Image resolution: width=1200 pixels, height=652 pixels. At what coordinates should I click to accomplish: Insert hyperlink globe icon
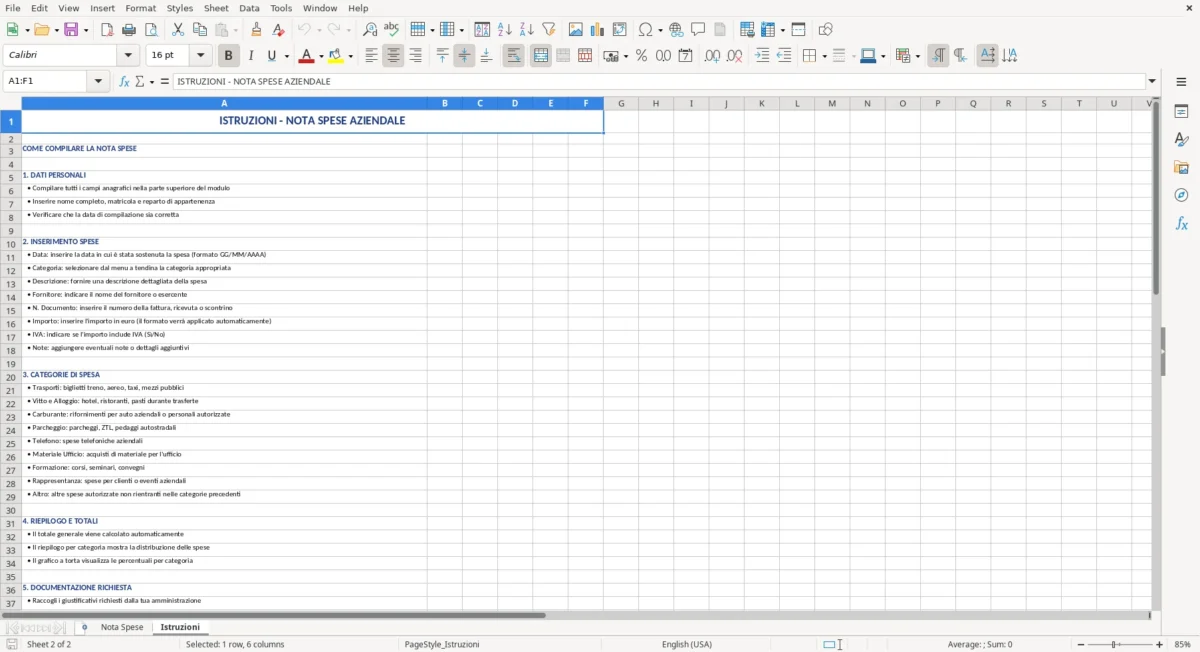pos(676,30)
